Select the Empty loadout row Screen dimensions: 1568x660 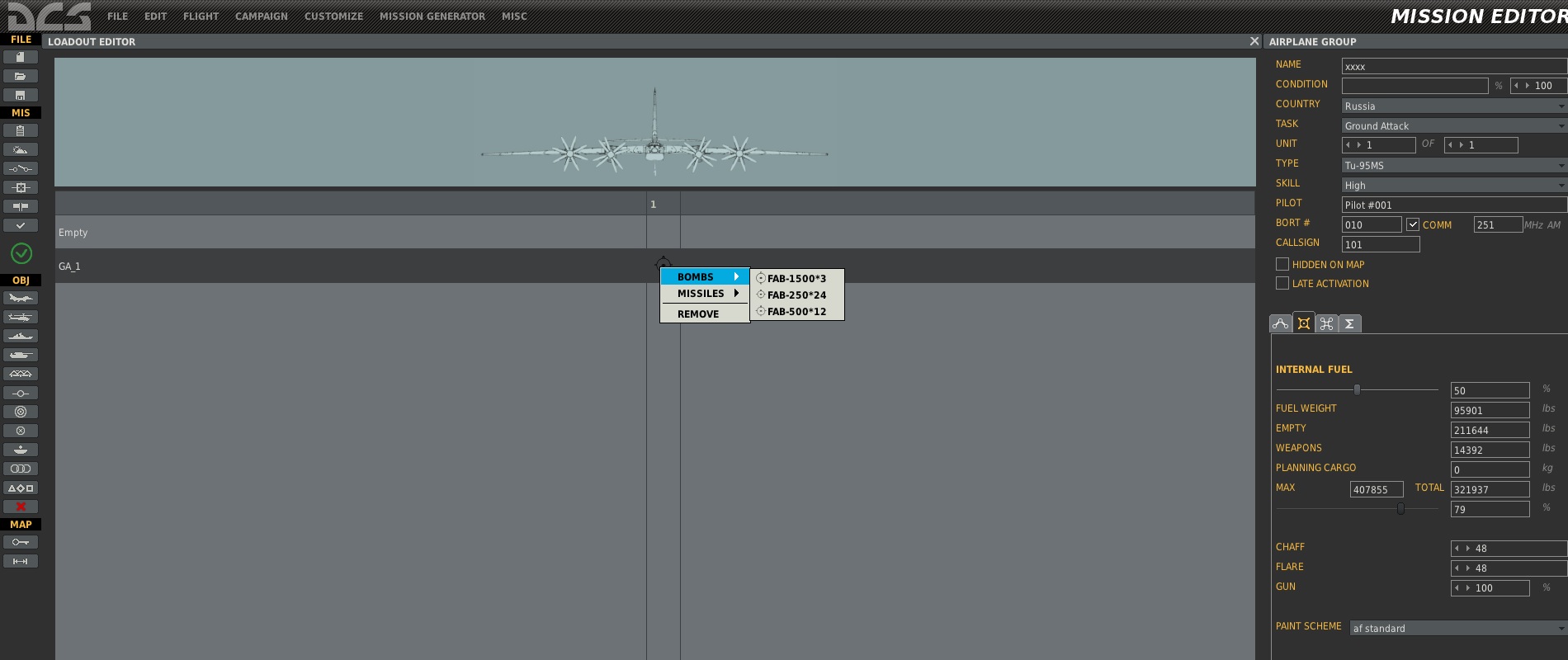(654, 233)
